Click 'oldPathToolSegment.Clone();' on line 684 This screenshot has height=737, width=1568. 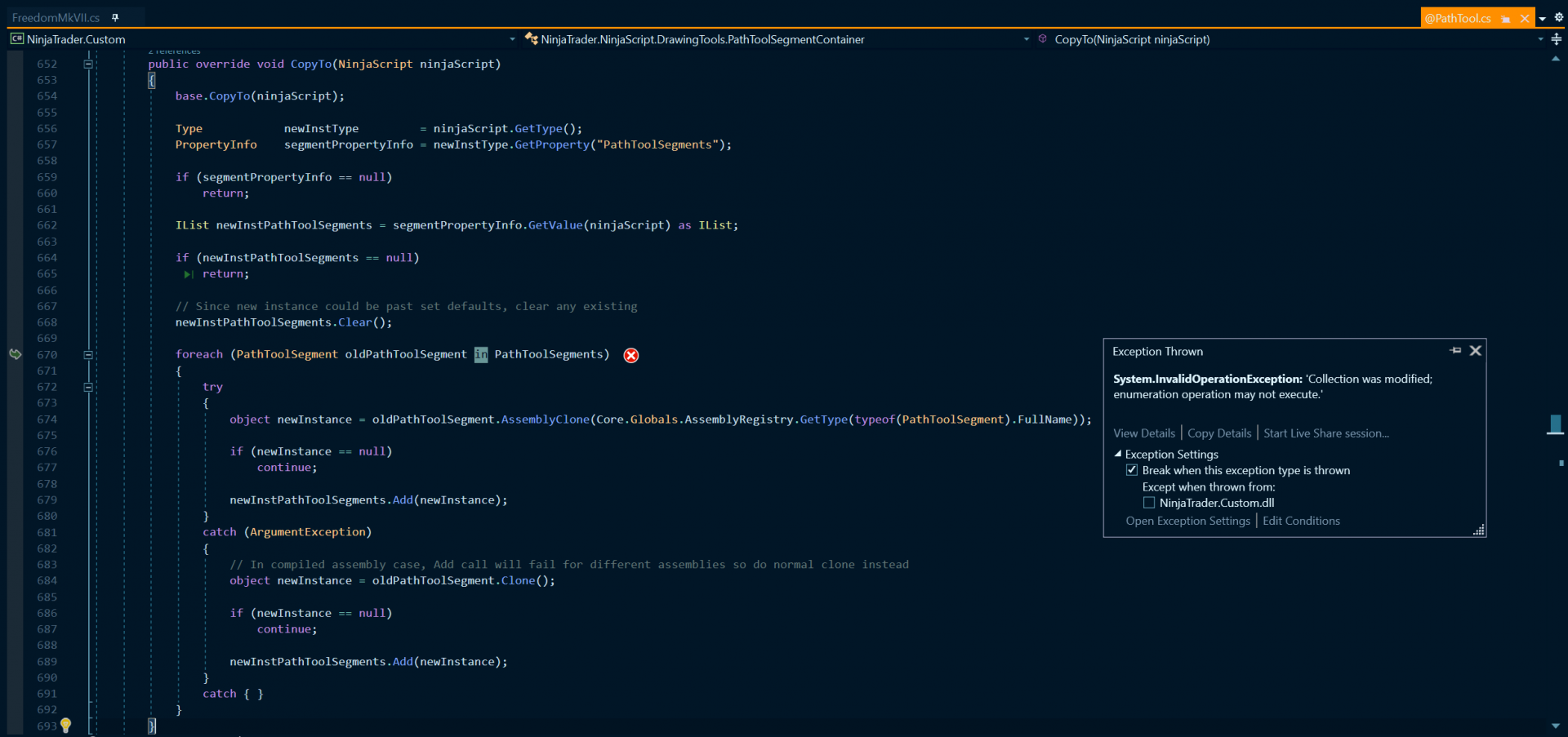[464, 580]
